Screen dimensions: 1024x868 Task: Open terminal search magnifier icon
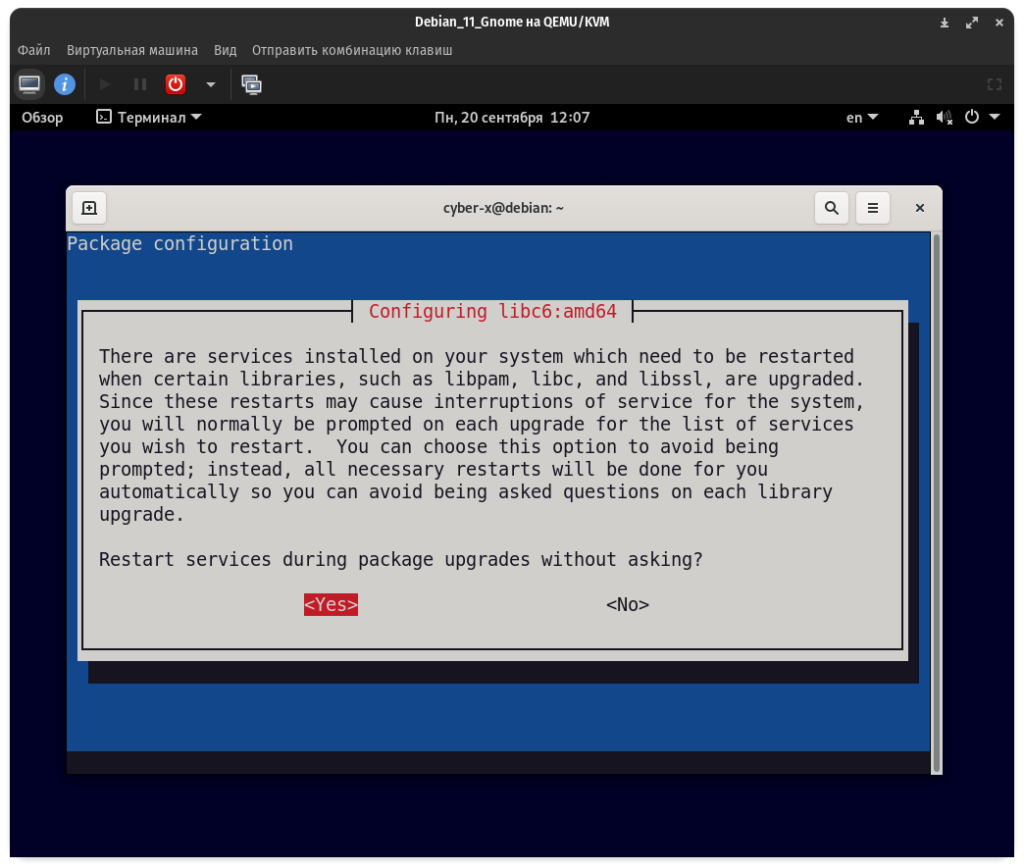tap(831, 208)
